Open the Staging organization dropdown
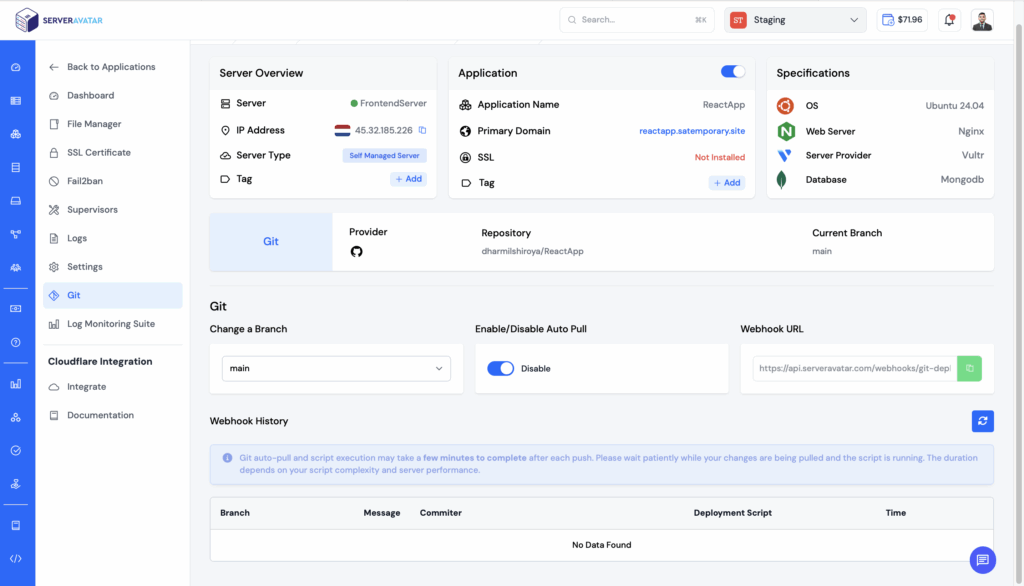The width and height of the screenshot is (1024, 586). tap(795, 20)
